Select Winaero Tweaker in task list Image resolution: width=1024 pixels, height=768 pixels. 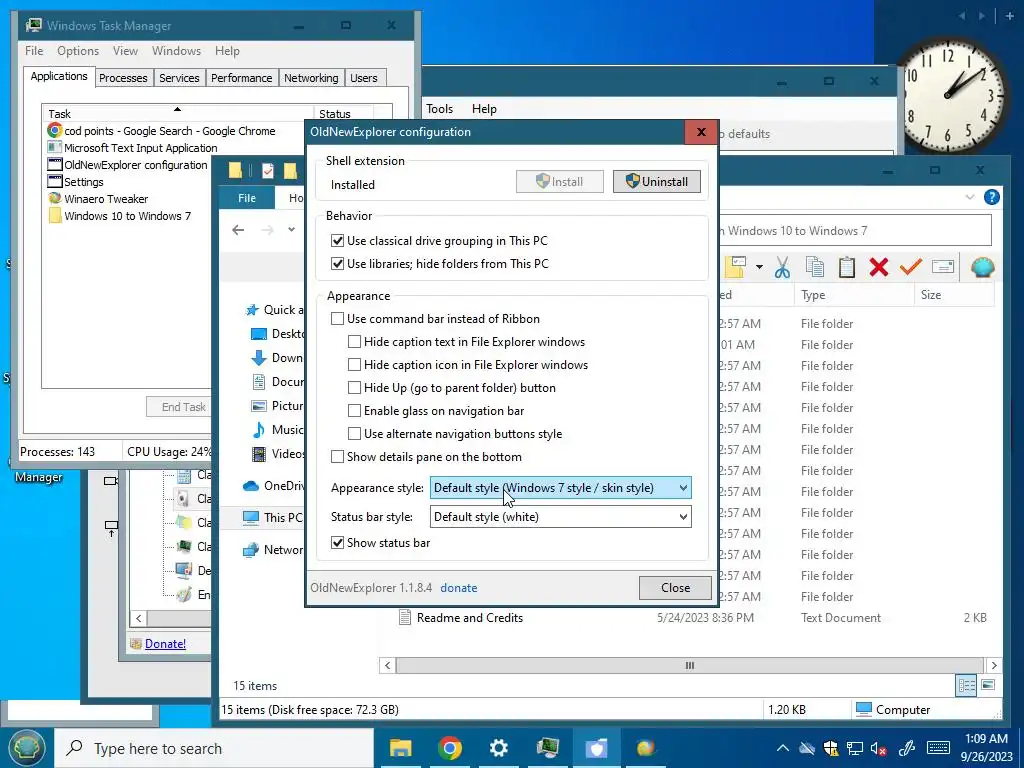pos(106,199)
